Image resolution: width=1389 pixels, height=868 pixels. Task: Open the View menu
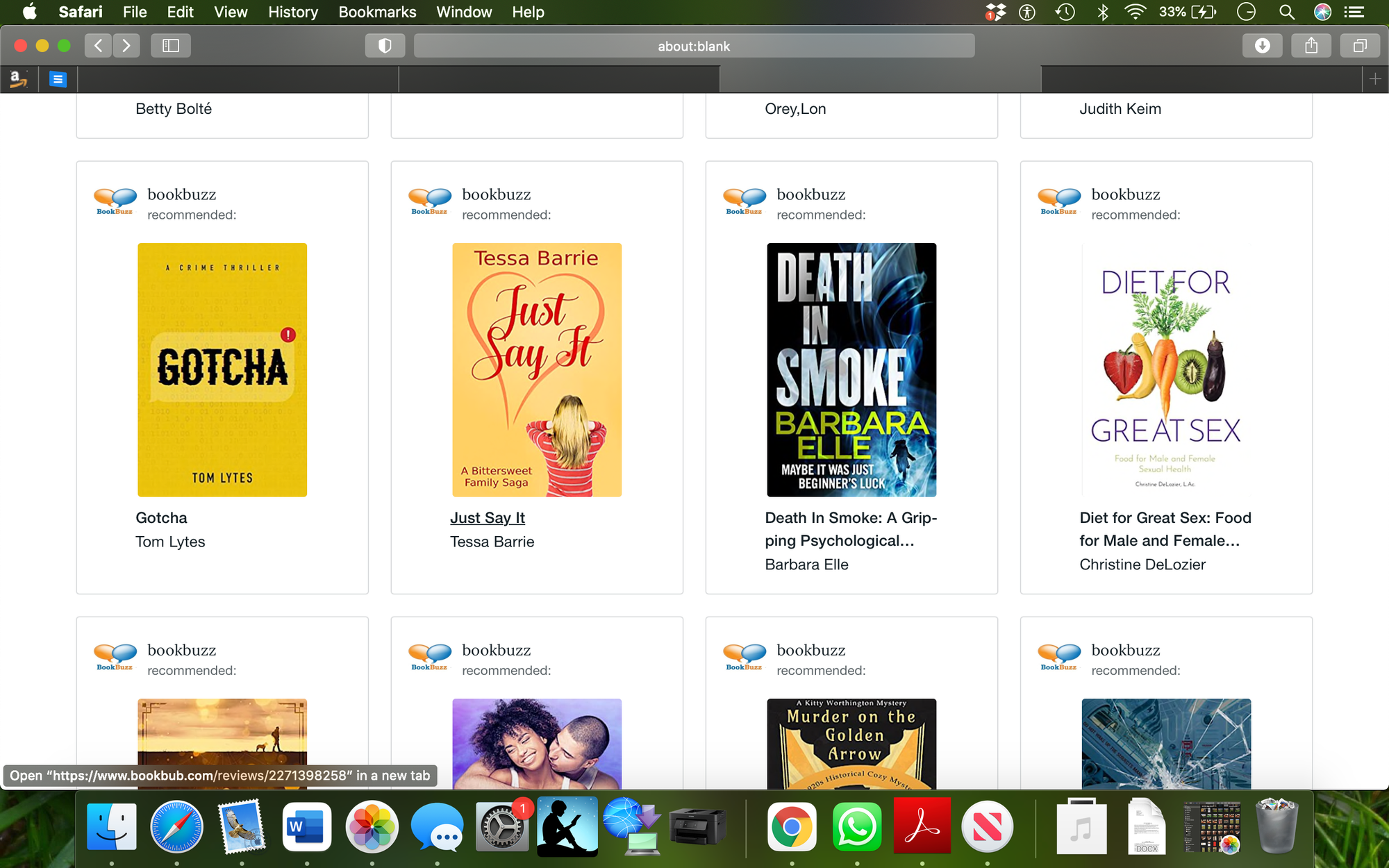pos(231,12)
